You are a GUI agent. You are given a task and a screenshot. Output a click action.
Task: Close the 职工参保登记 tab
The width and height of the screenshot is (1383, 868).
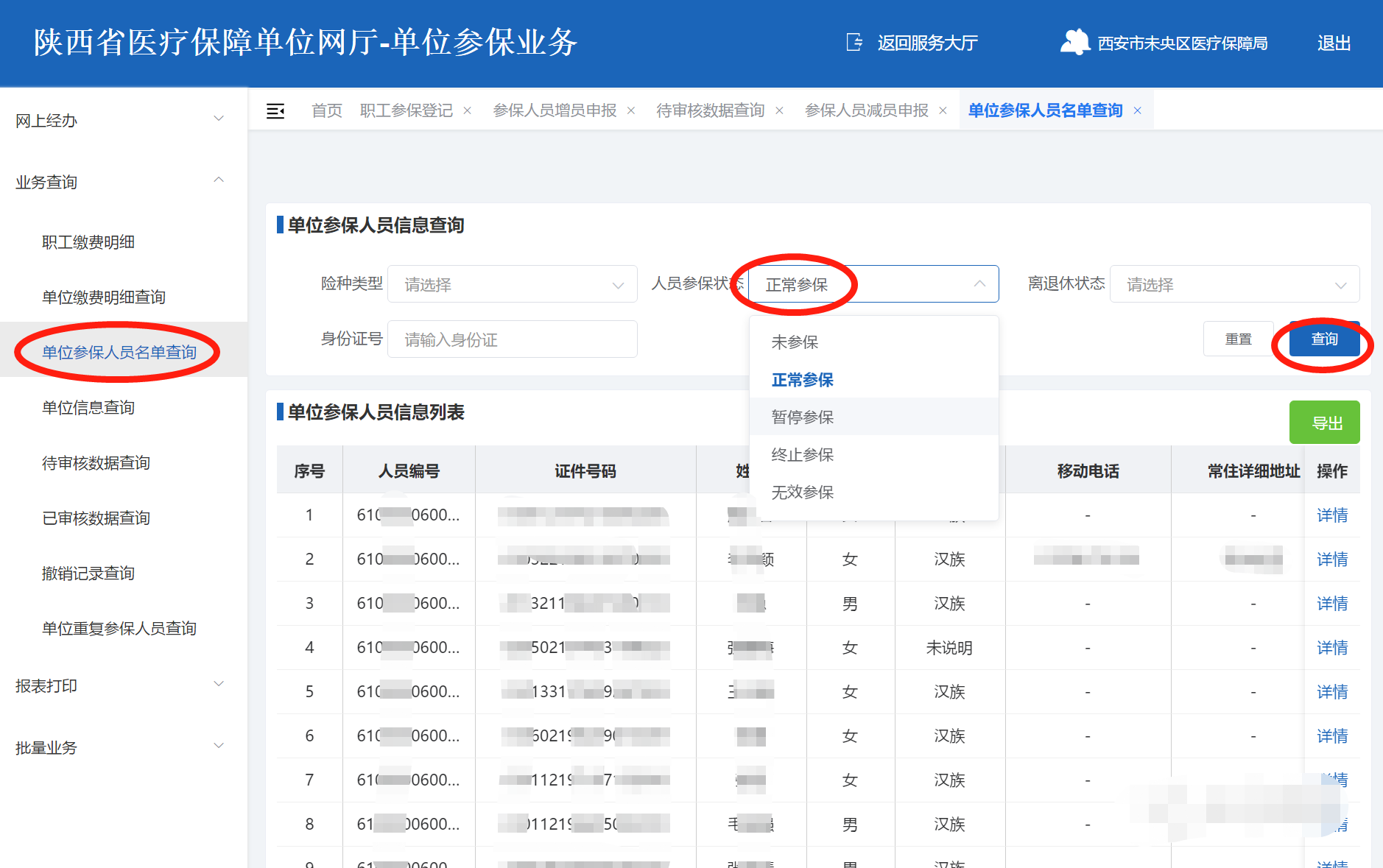[467, 111]
